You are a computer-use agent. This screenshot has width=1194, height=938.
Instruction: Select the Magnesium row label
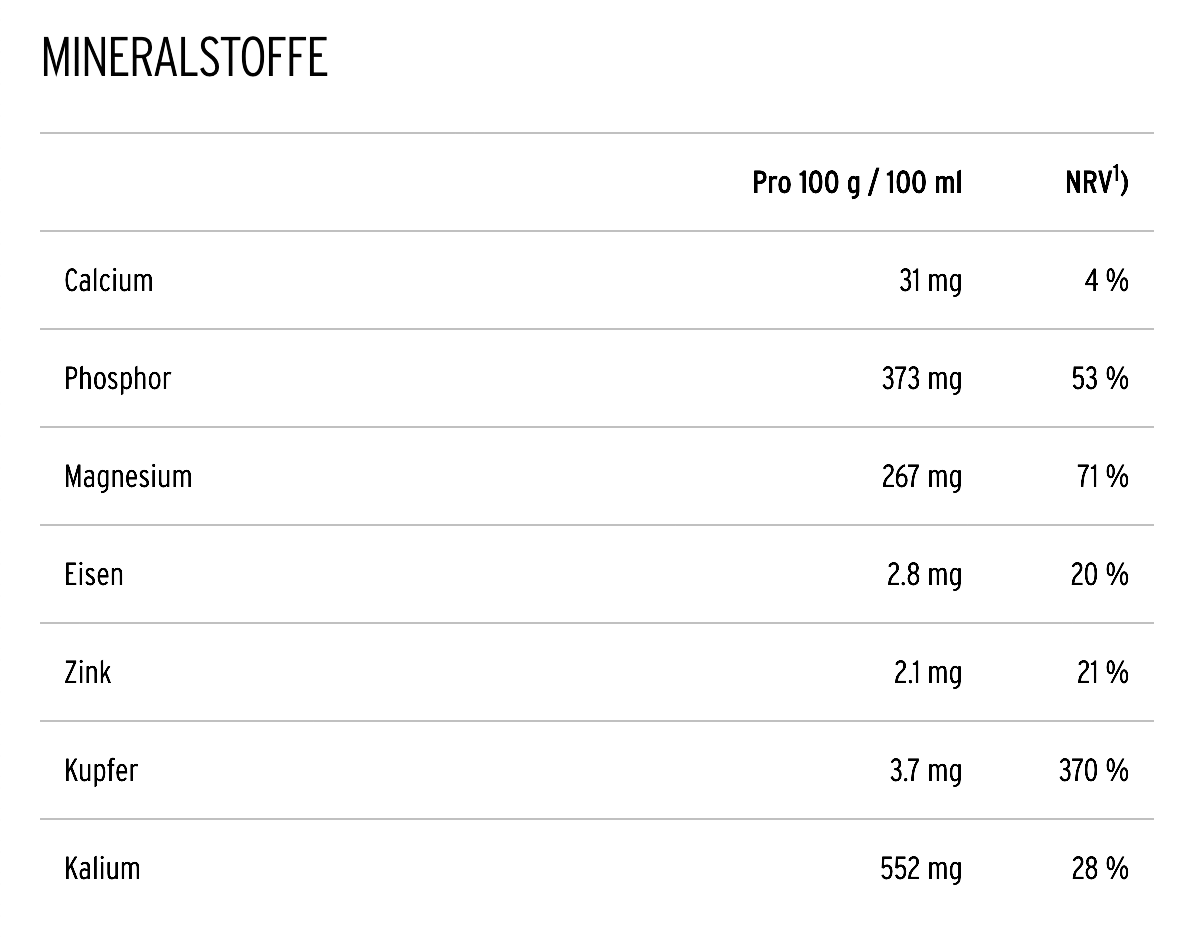coord(128,477)
